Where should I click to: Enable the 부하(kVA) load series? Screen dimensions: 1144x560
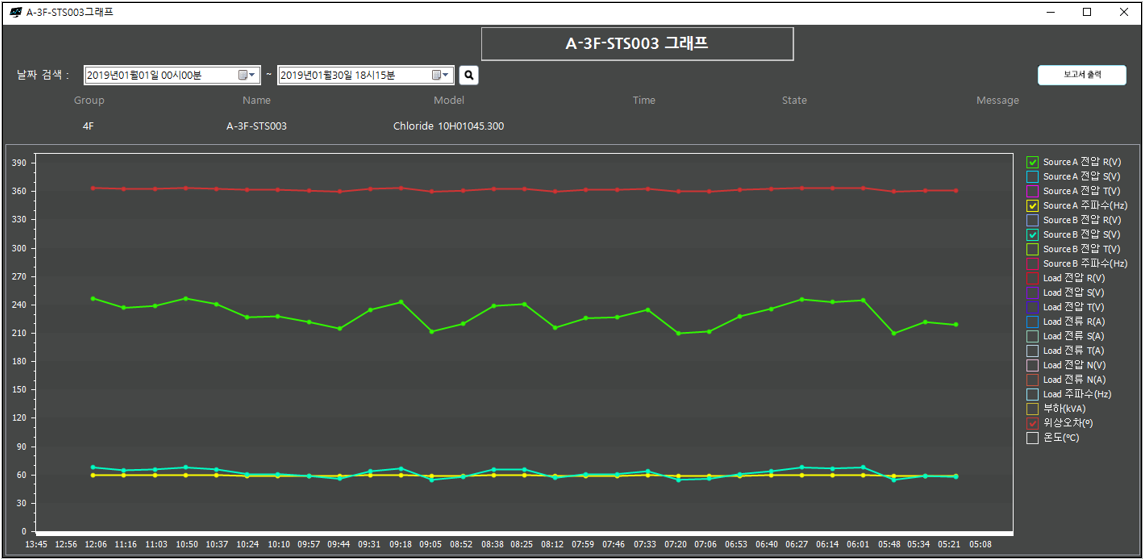tap(1033, 409)
